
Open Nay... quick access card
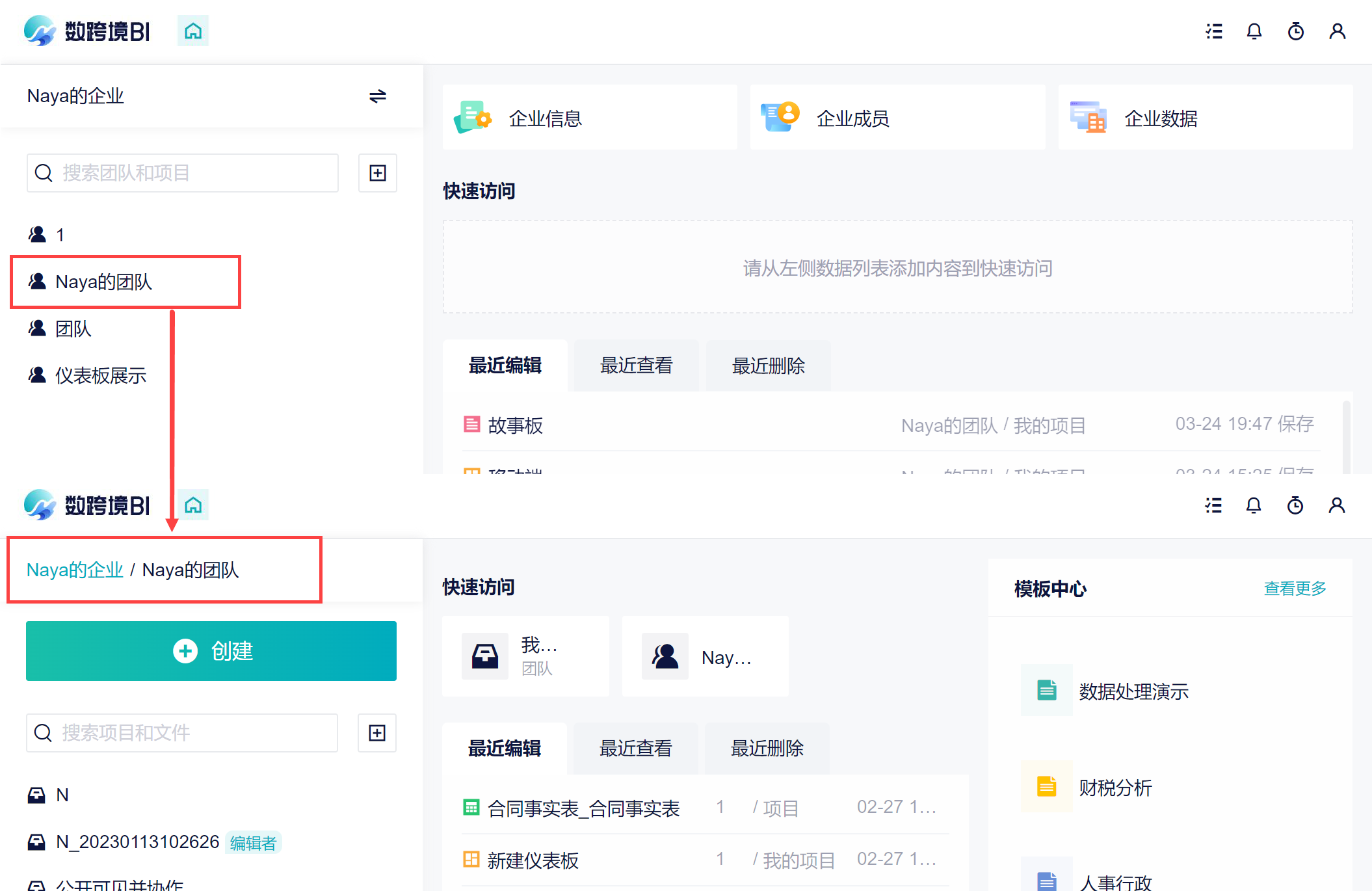(706, 656)
